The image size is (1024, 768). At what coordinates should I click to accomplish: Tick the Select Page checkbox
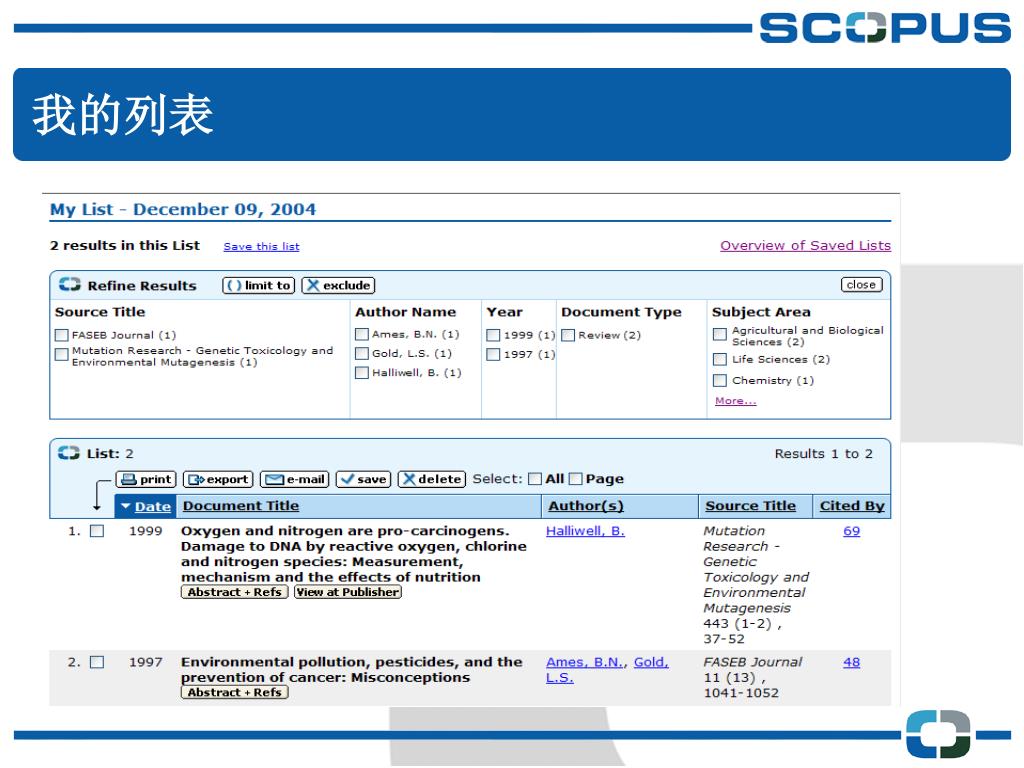(575, 479)
